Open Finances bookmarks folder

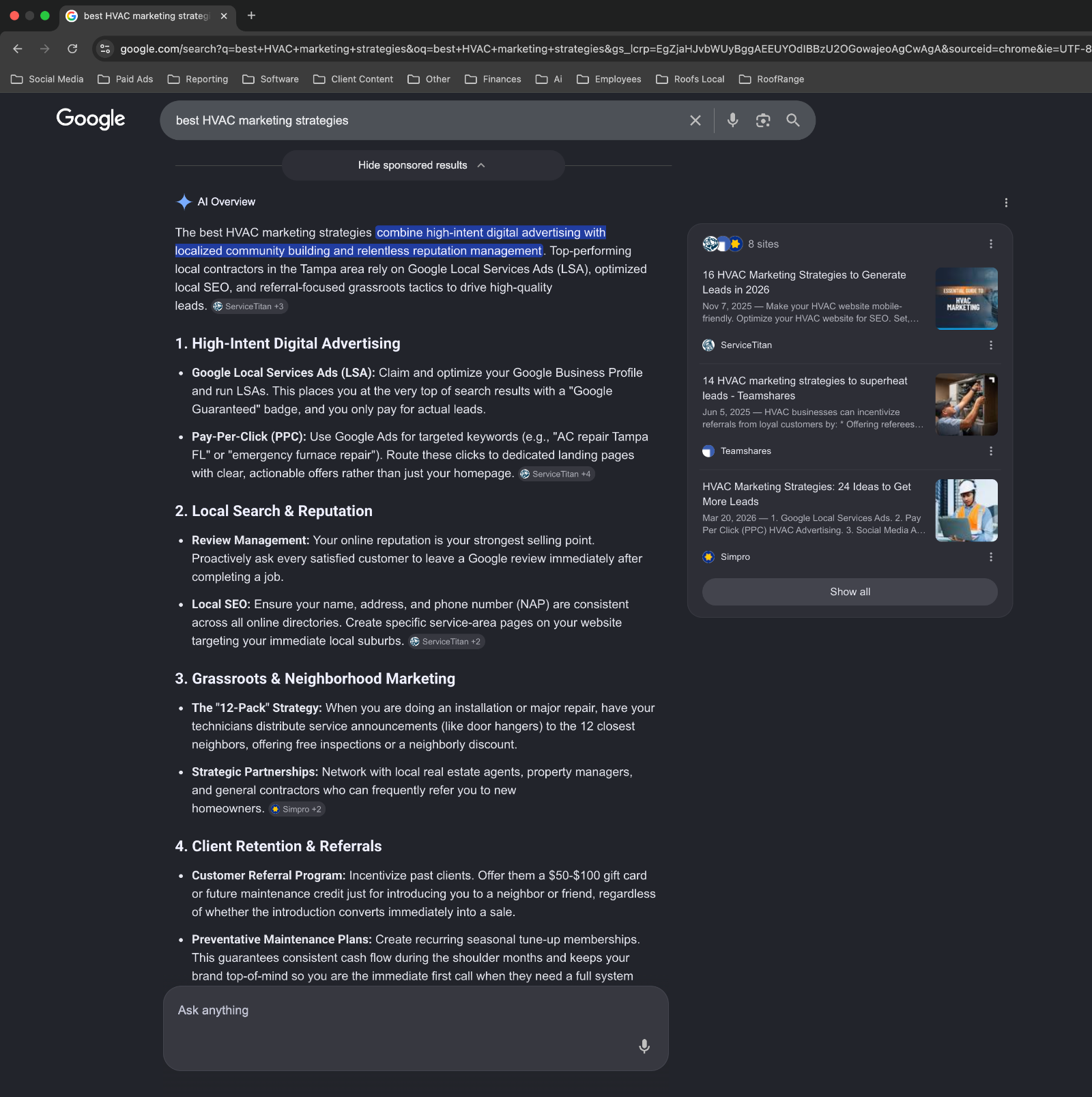pyautogui.click(x=493, y=79)
